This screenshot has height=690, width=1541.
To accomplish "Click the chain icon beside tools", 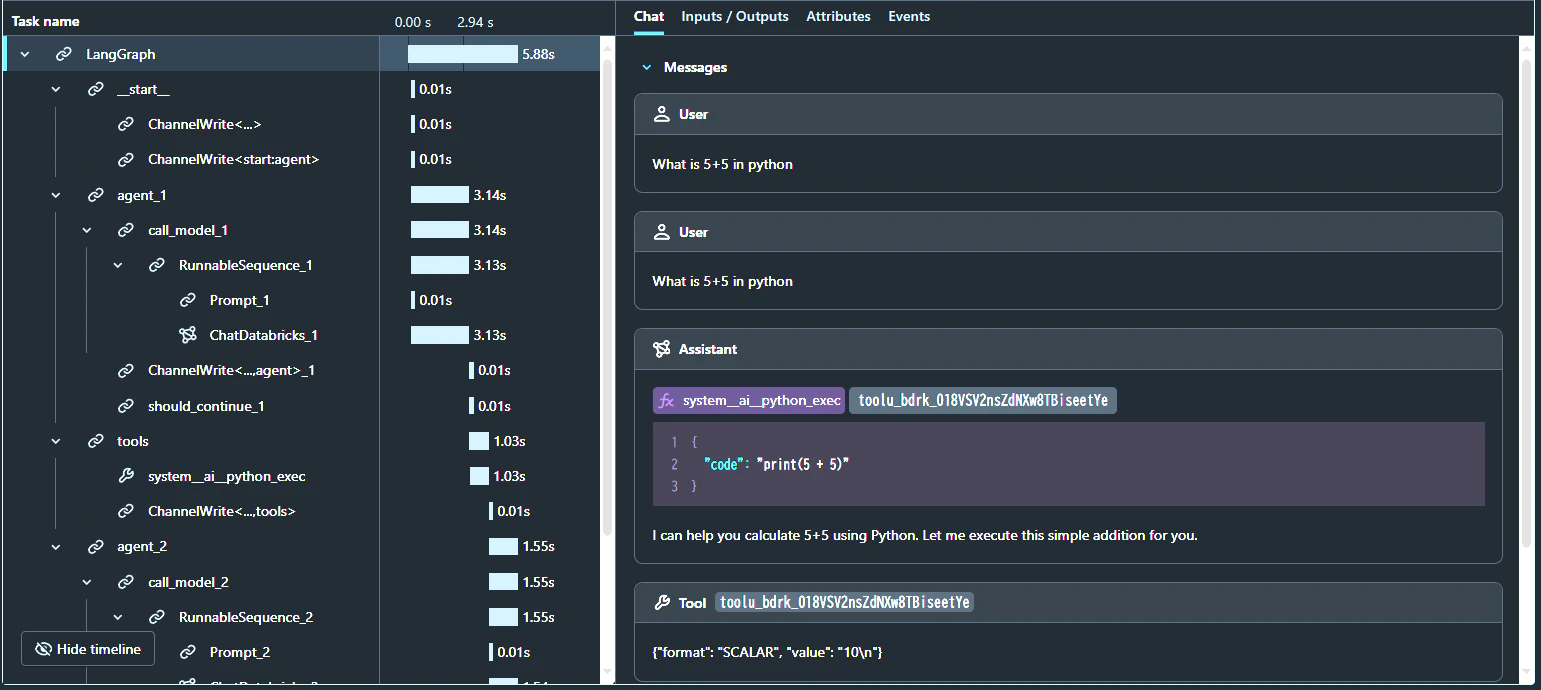I will point(95,441).
